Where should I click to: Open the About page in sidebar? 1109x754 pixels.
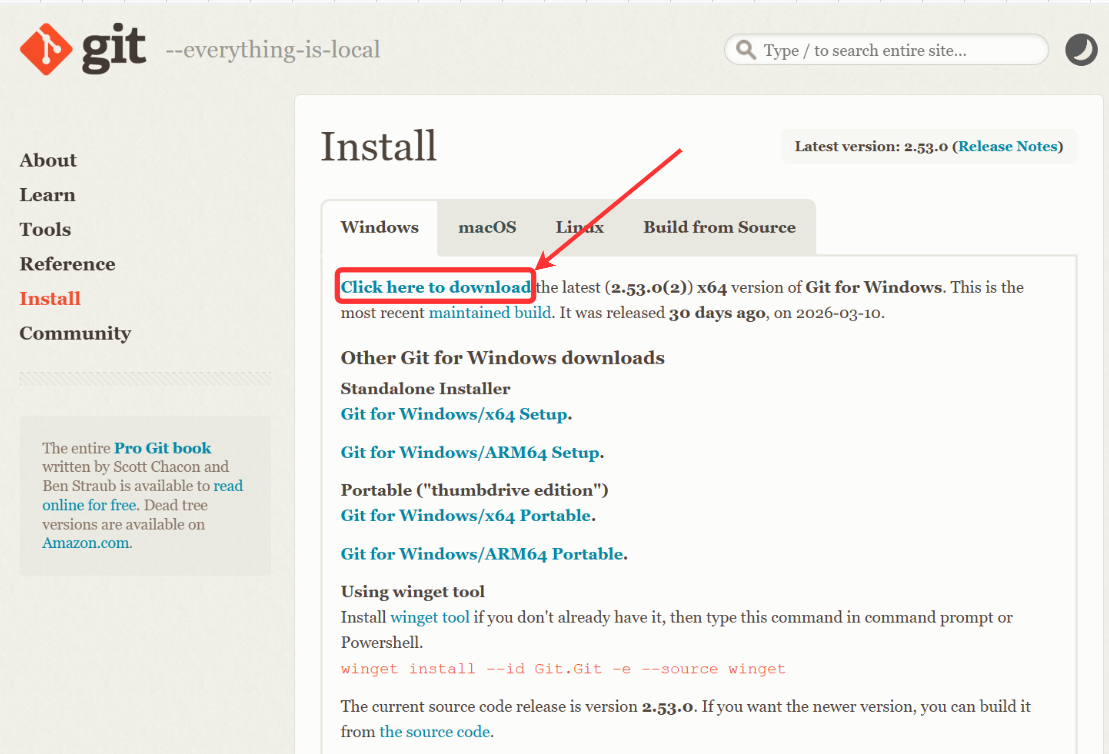point(48,161)
